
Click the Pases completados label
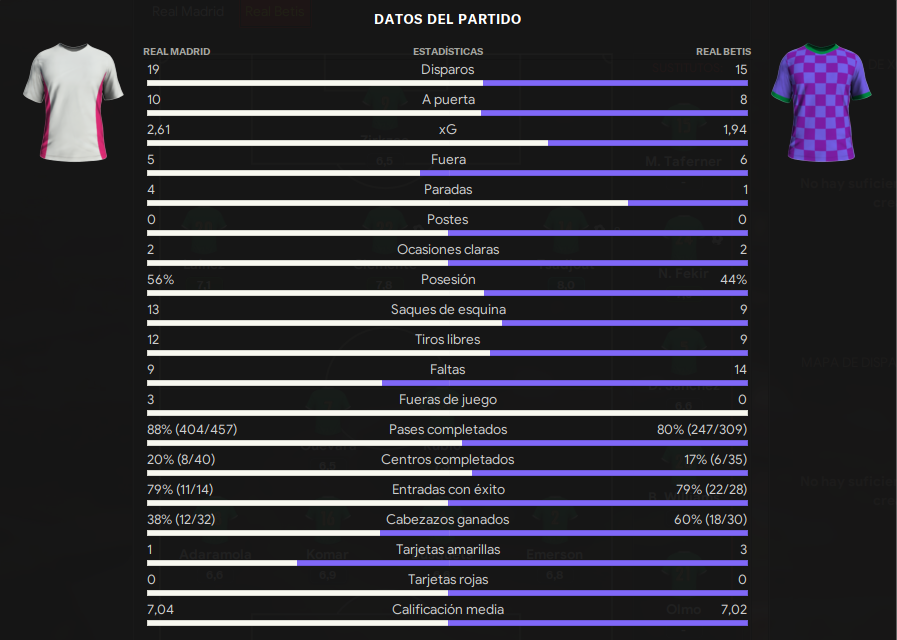coord(448,430)
